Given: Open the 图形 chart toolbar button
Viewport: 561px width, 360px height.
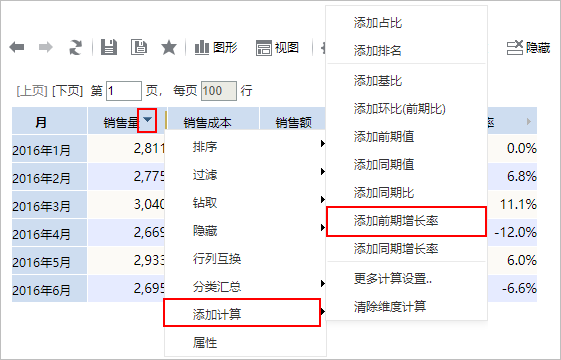Looking at the screenshot, I should pos(216,47).
